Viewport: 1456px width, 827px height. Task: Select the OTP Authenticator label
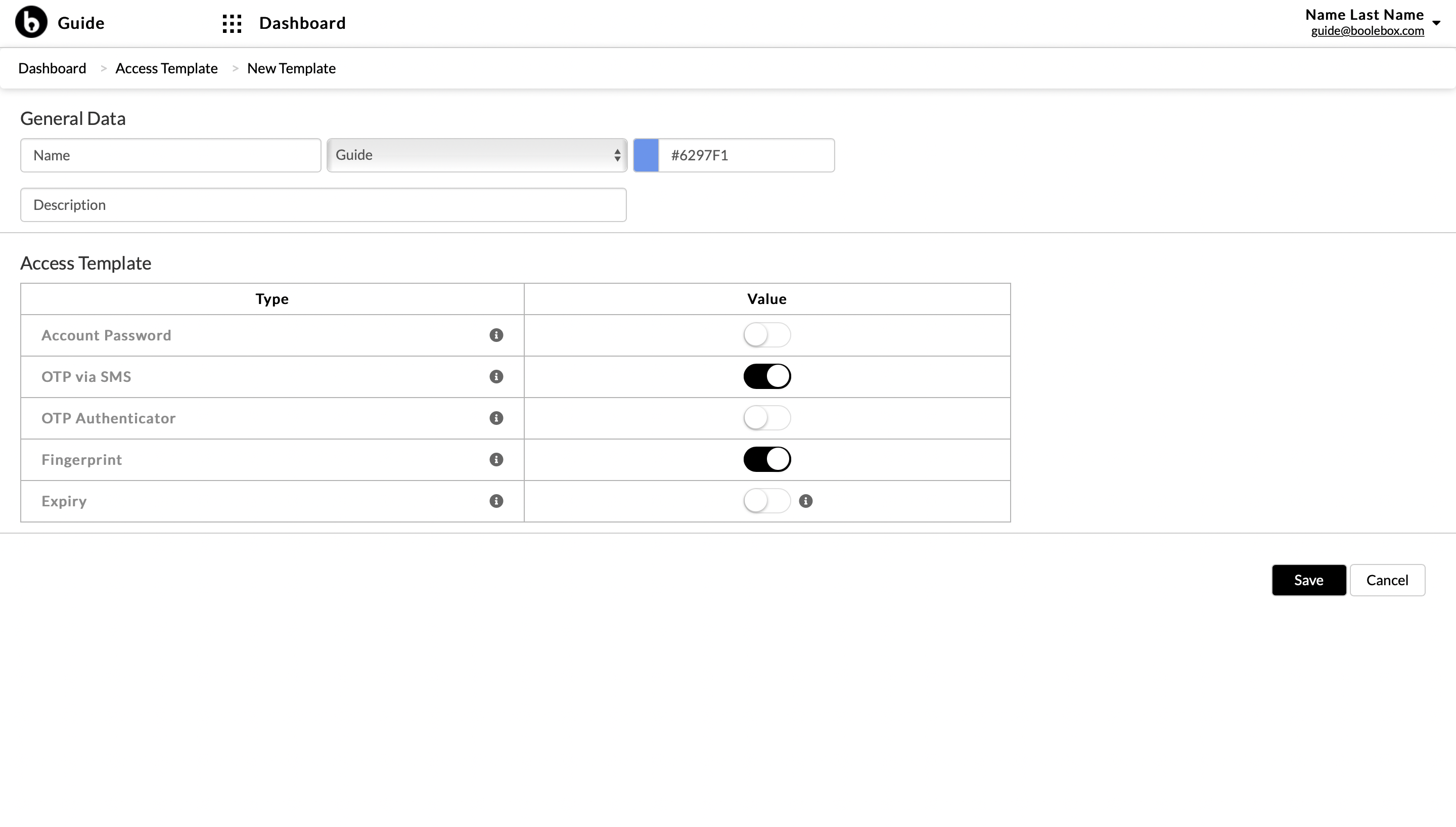(108, 418)
